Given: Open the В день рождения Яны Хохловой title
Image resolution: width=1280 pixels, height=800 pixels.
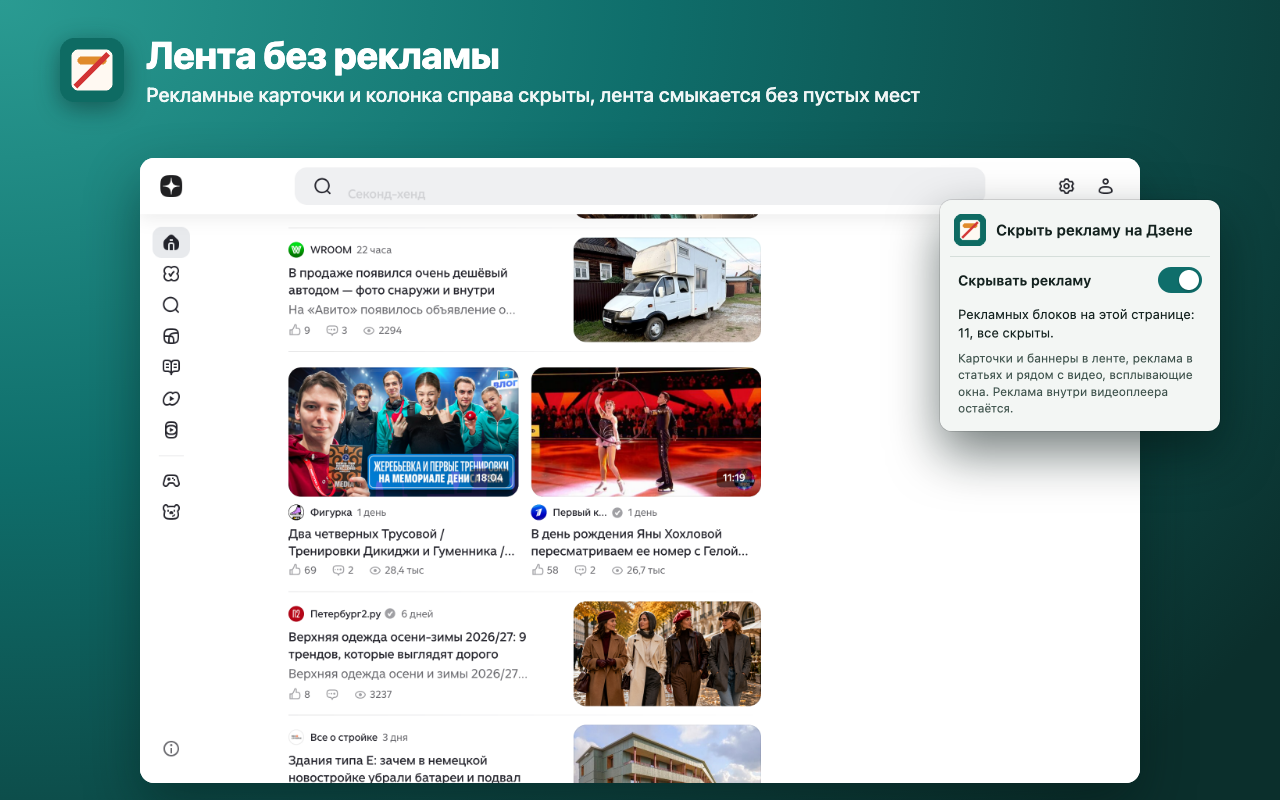Looking at the screenshot, I should pyautogui.click(x=640, y=542).
